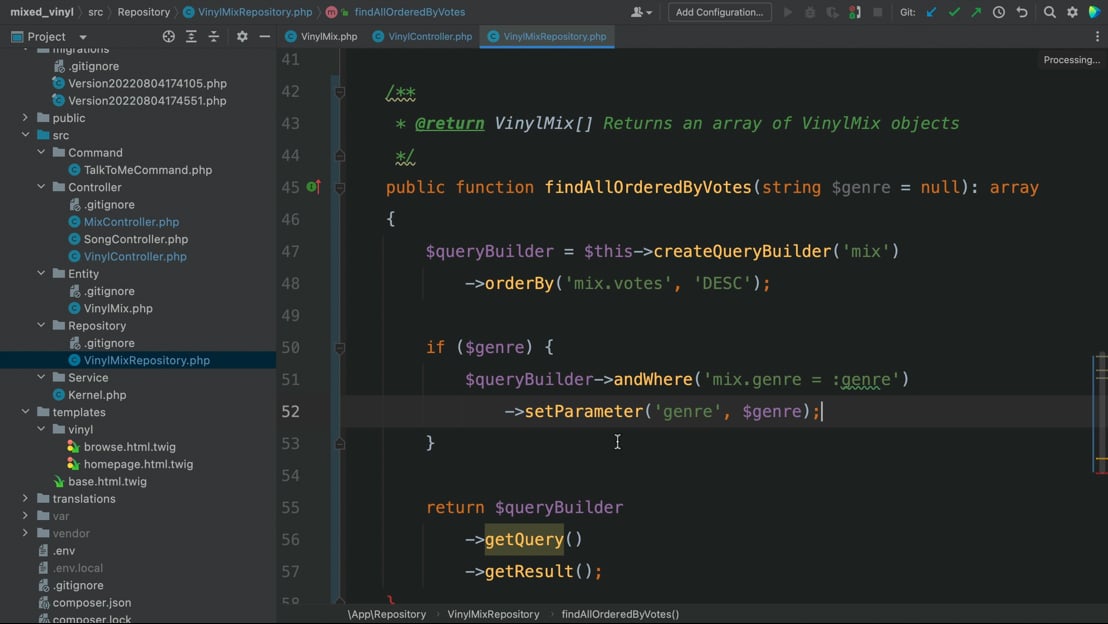Click the Repository breadcrumb at top
1108x624 pixels.
(143, 12)
